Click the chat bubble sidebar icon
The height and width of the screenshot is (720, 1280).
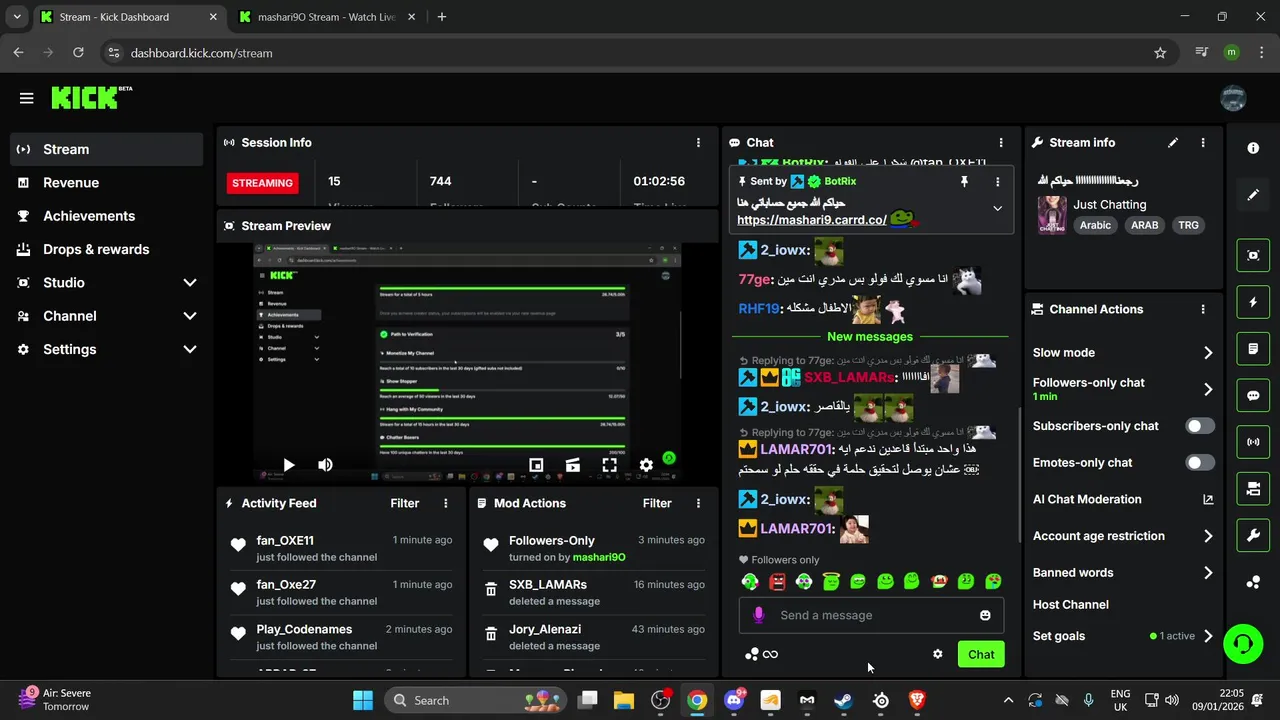coord(1253,395)
